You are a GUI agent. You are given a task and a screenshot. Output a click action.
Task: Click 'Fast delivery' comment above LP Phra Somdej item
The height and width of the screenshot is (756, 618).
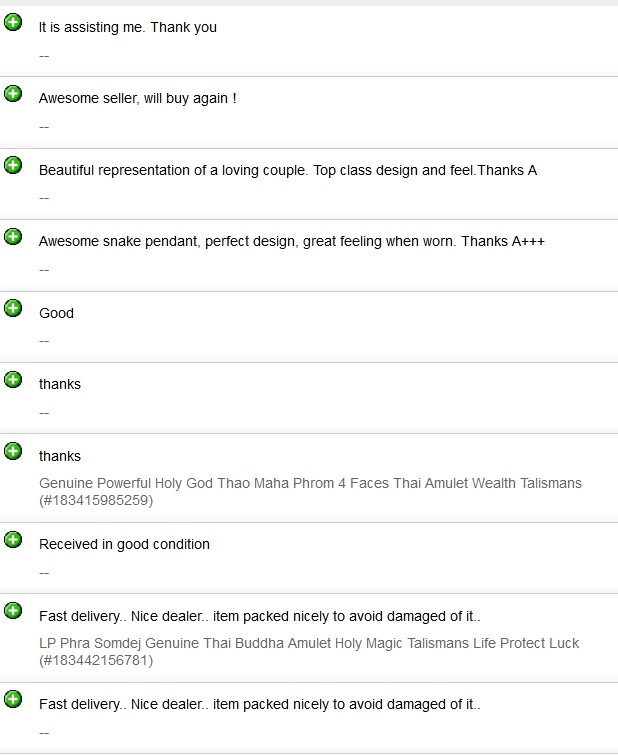click(x=259, y=616)
